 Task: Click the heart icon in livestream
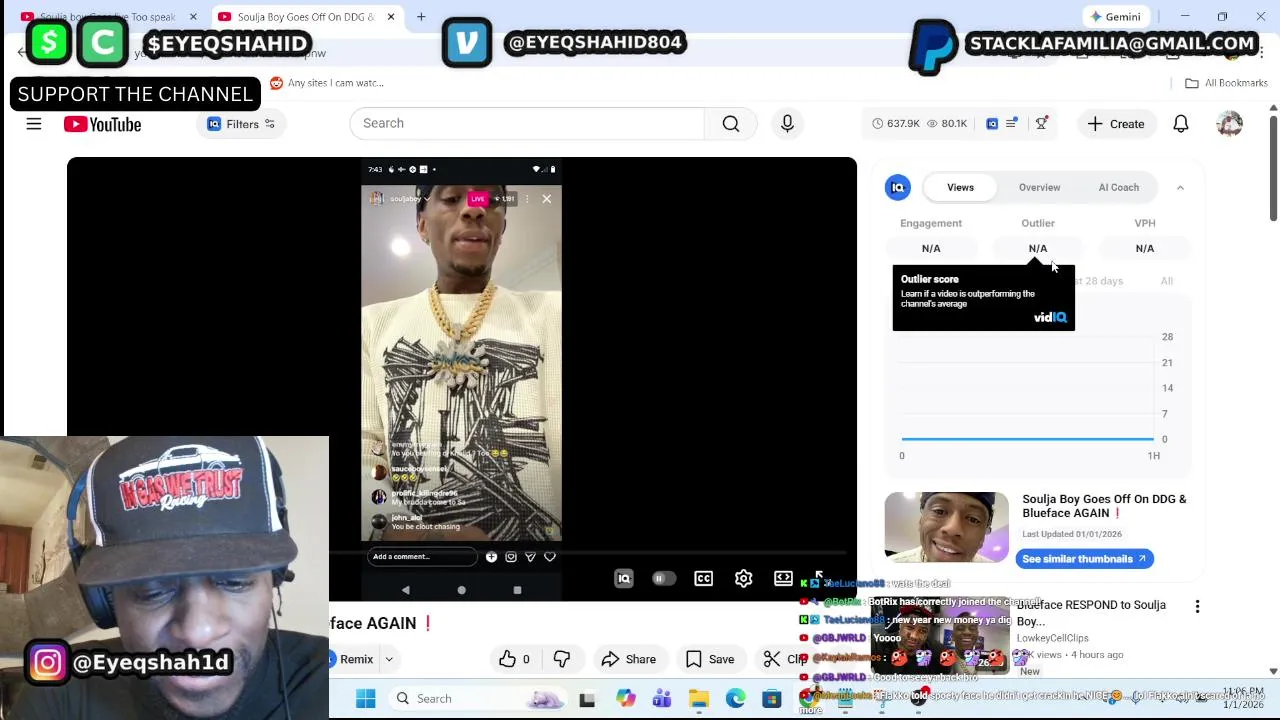pyautogui.click(x=549, y=557)
